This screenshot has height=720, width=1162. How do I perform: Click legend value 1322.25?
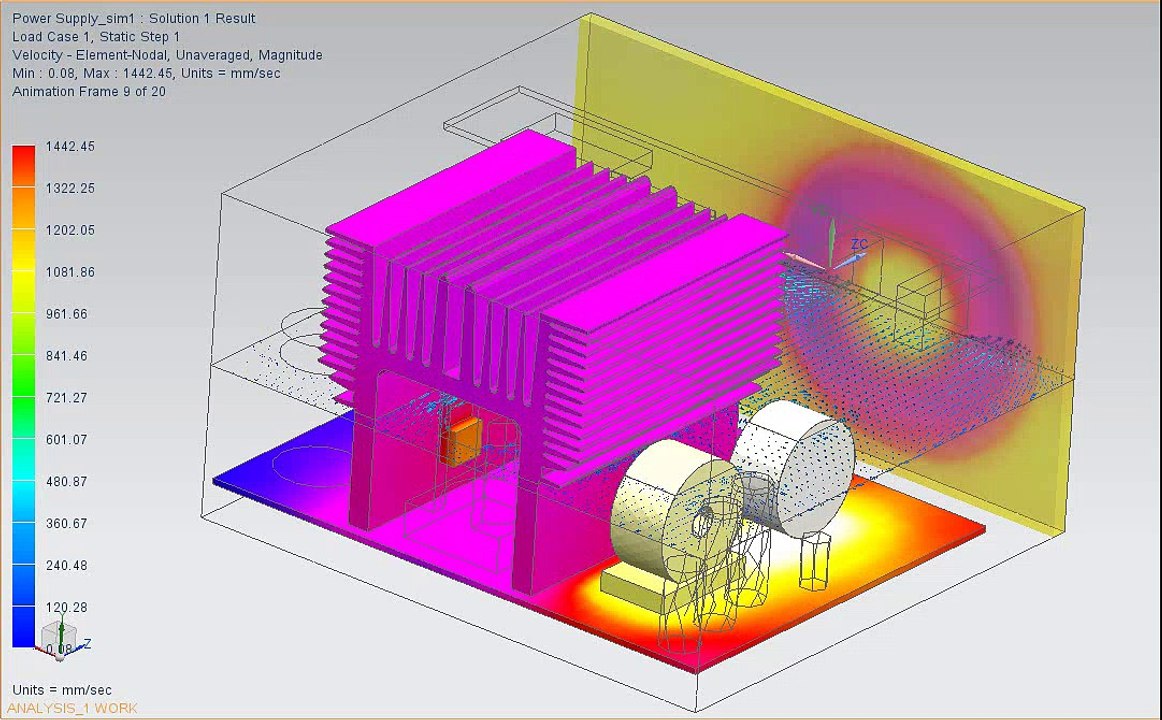[70, 188]
